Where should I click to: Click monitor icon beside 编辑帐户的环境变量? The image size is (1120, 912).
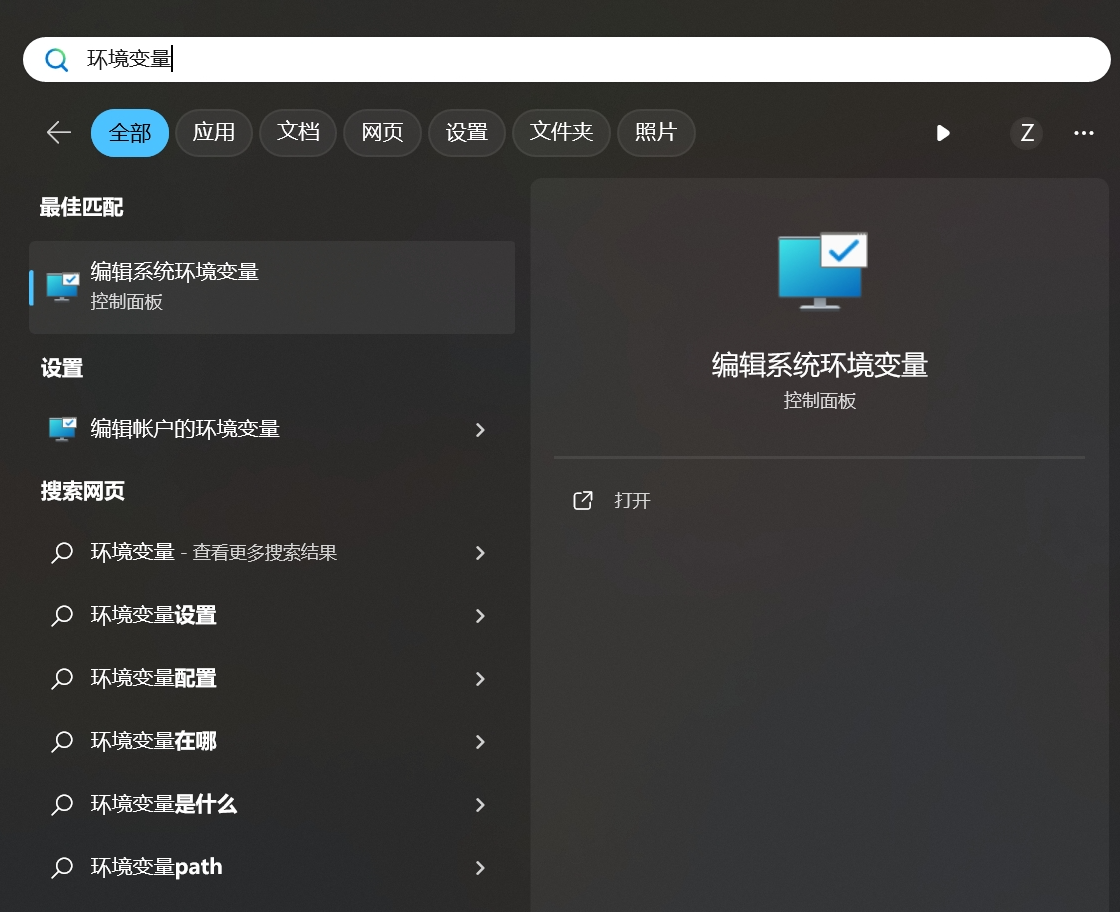pos(62,429)
